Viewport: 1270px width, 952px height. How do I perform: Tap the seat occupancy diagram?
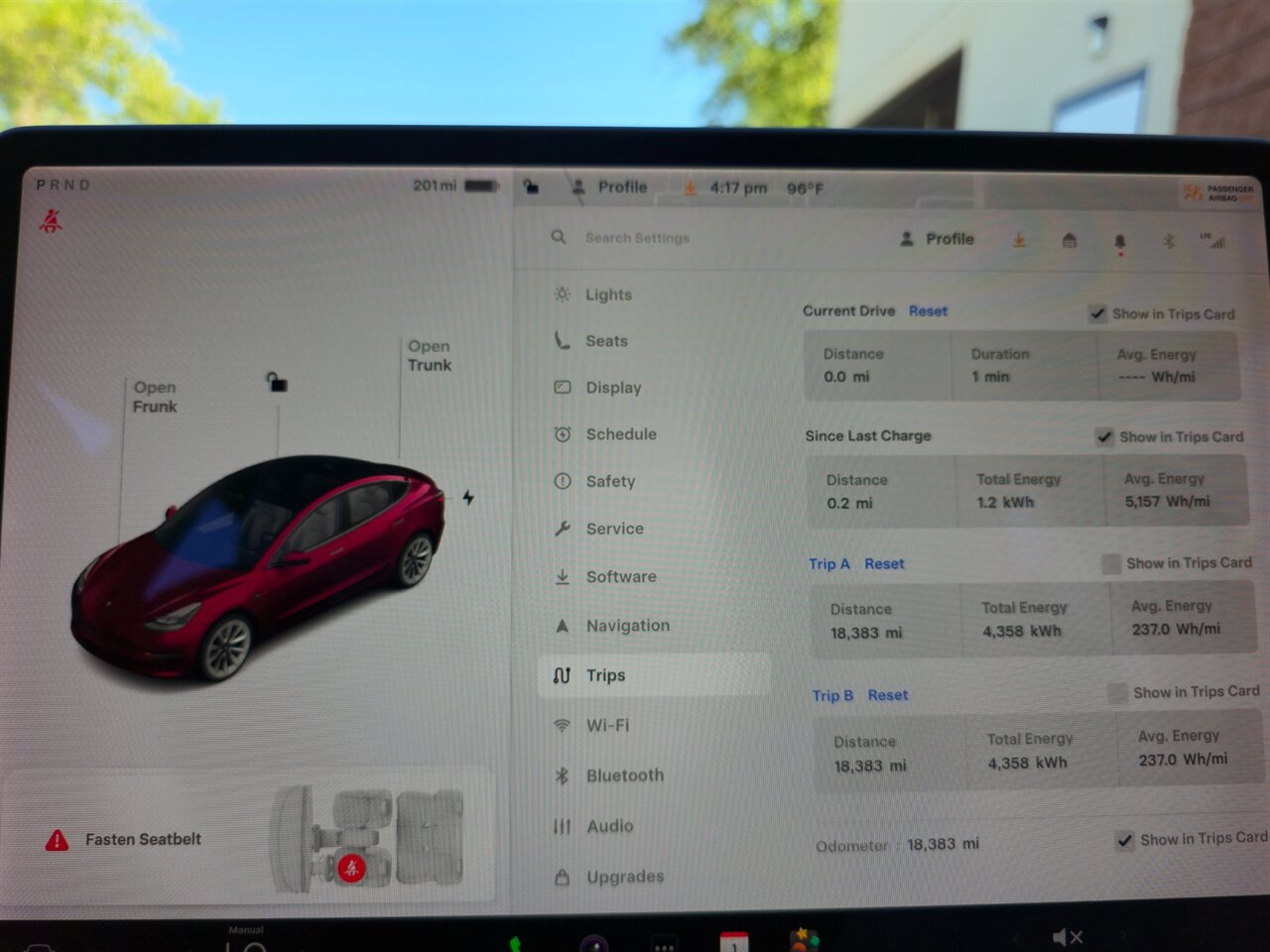click(x=369, y=838)
